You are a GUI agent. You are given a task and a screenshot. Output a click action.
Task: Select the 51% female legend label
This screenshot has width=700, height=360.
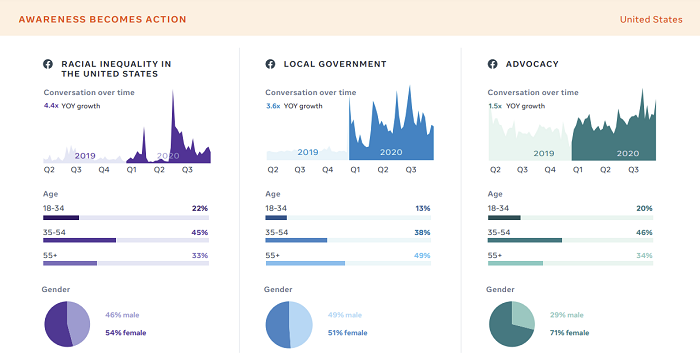tap(348, 333)
